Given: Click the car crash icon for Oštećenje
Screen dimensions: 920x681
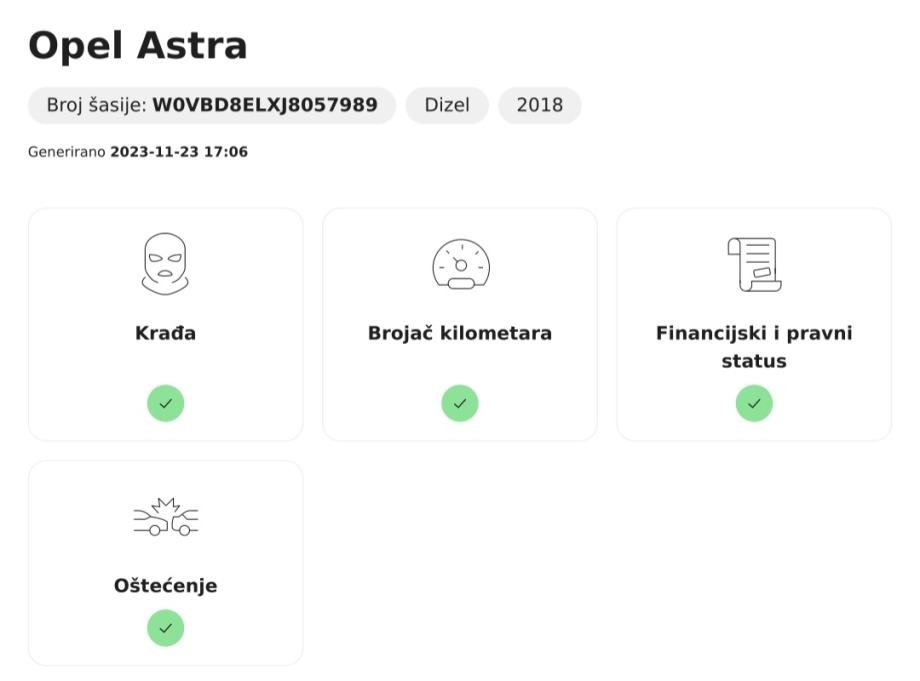Looking at the screenshot, I should click(x=165, y=517).
